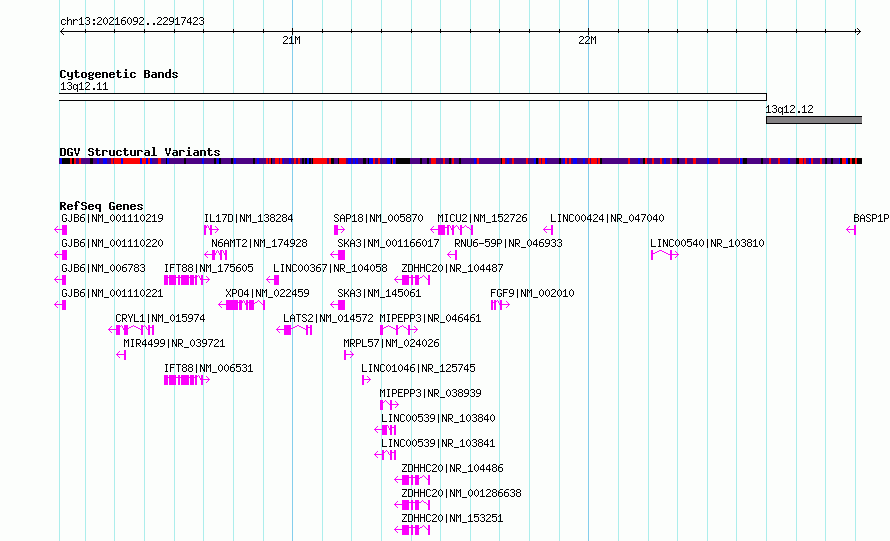Viewport: 890px width, 541px height.
Task: Click the 22M ruler tick label
Action: [x=587, y=40]
